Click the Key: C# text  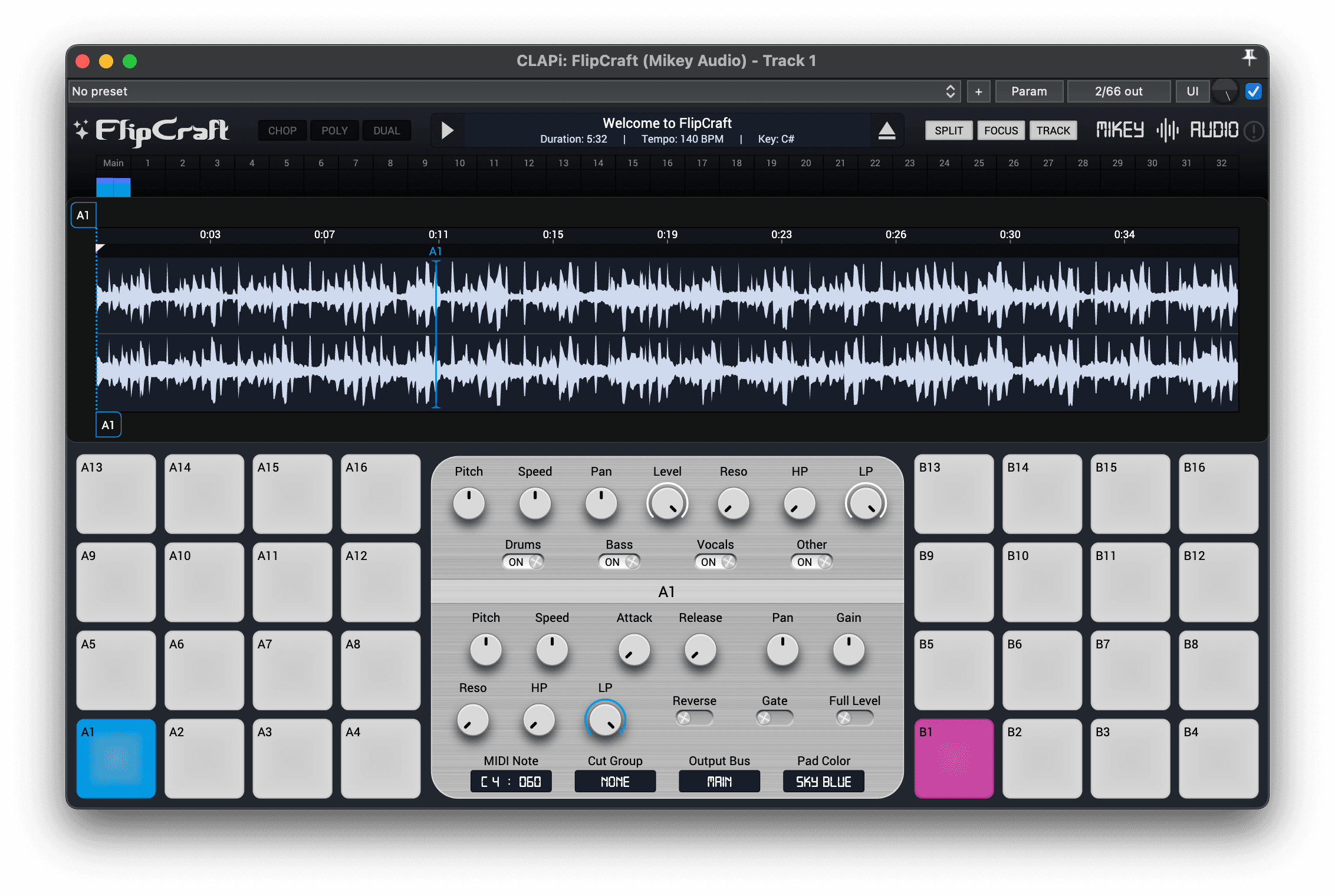pyautogui.click(x=775, y=139)
